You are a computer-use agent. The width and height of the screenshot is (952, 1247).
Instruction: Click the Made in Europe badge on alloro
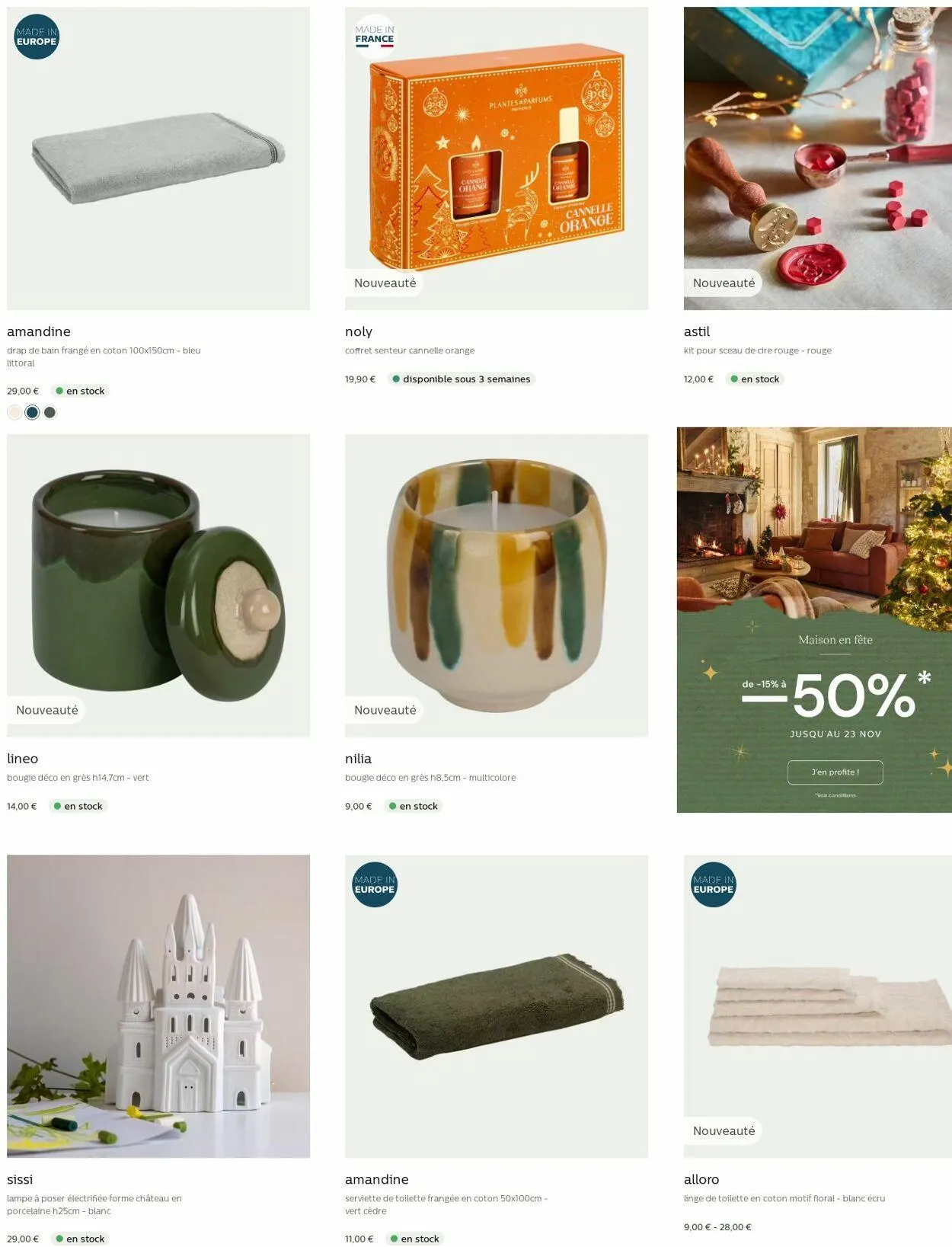(713, 884)
